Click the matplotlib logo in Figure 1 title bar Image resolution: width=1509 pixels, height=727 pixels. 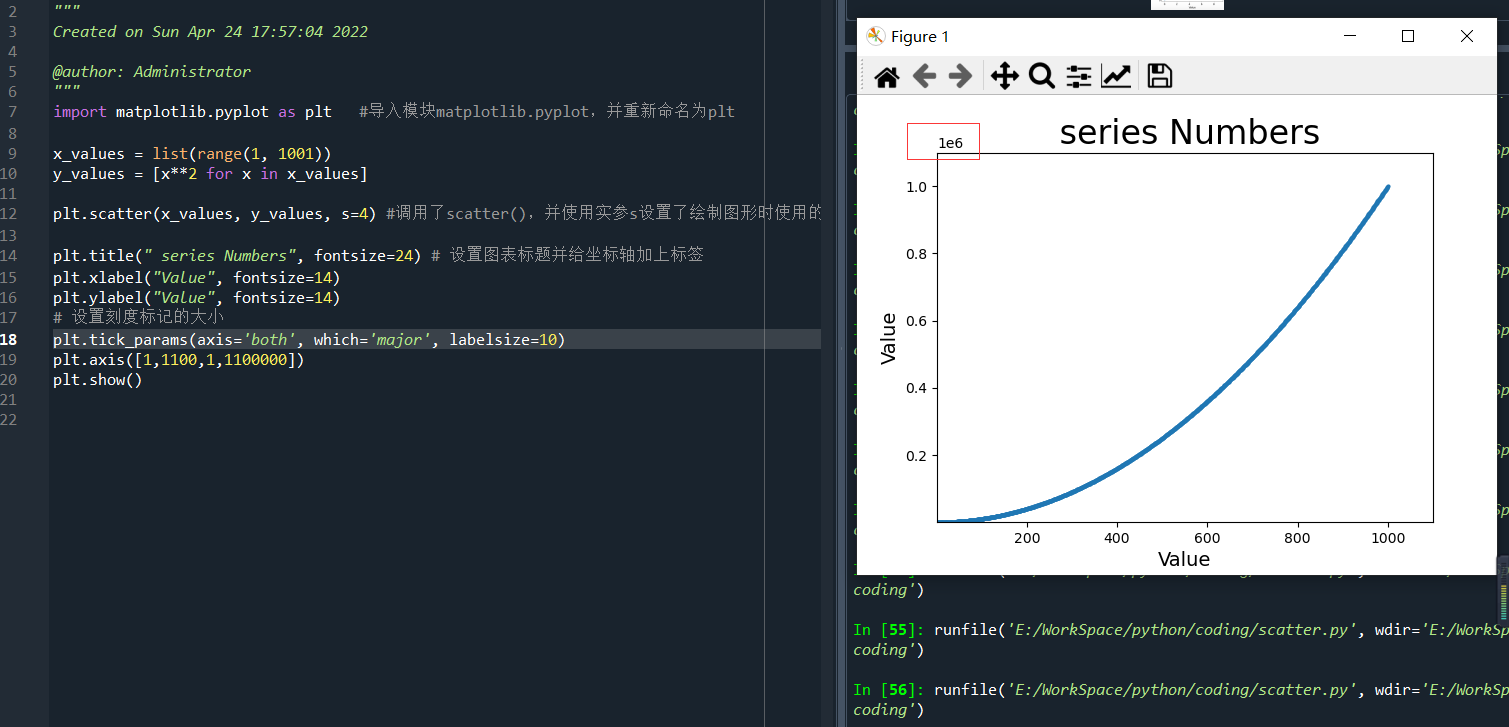873,36
